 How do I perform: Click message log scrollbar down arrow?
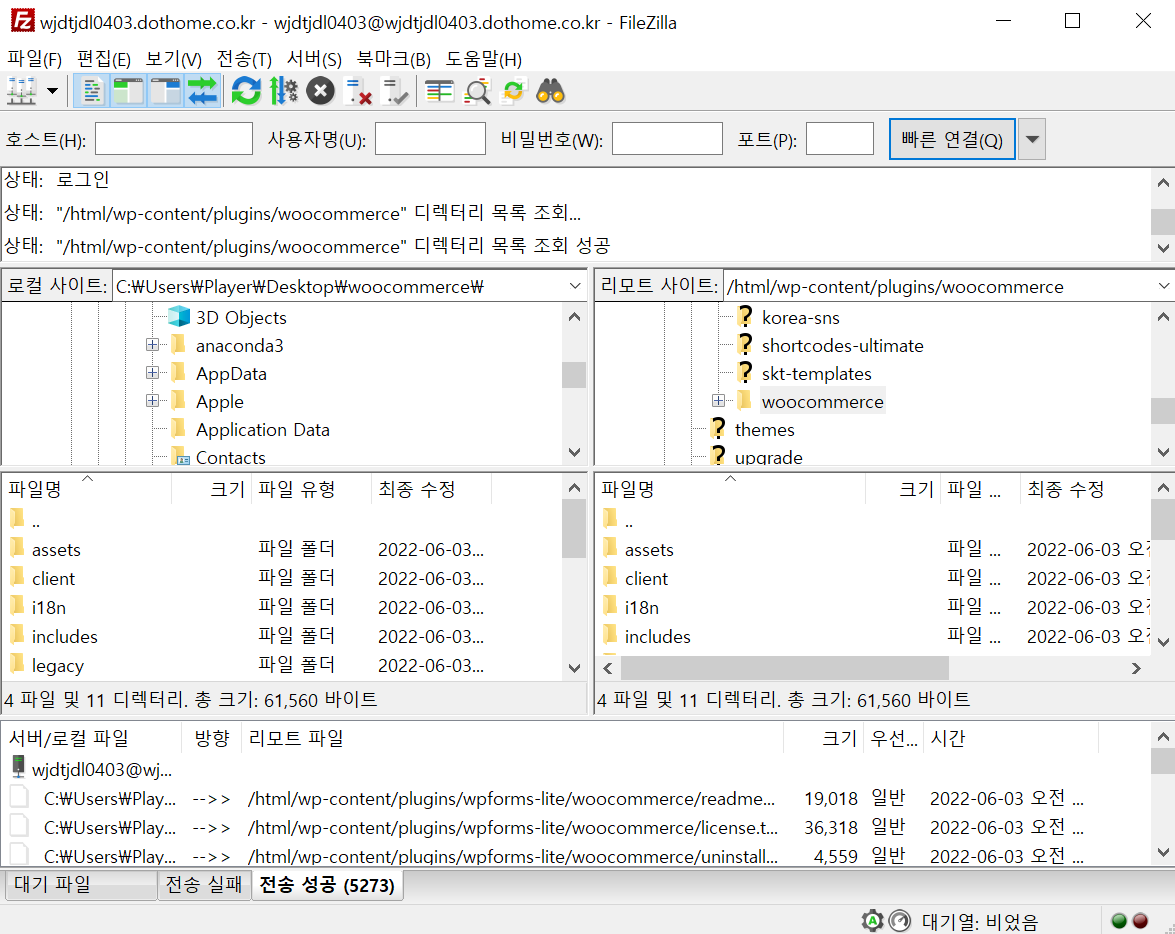pyautogui.click(x=1163, y=248)
